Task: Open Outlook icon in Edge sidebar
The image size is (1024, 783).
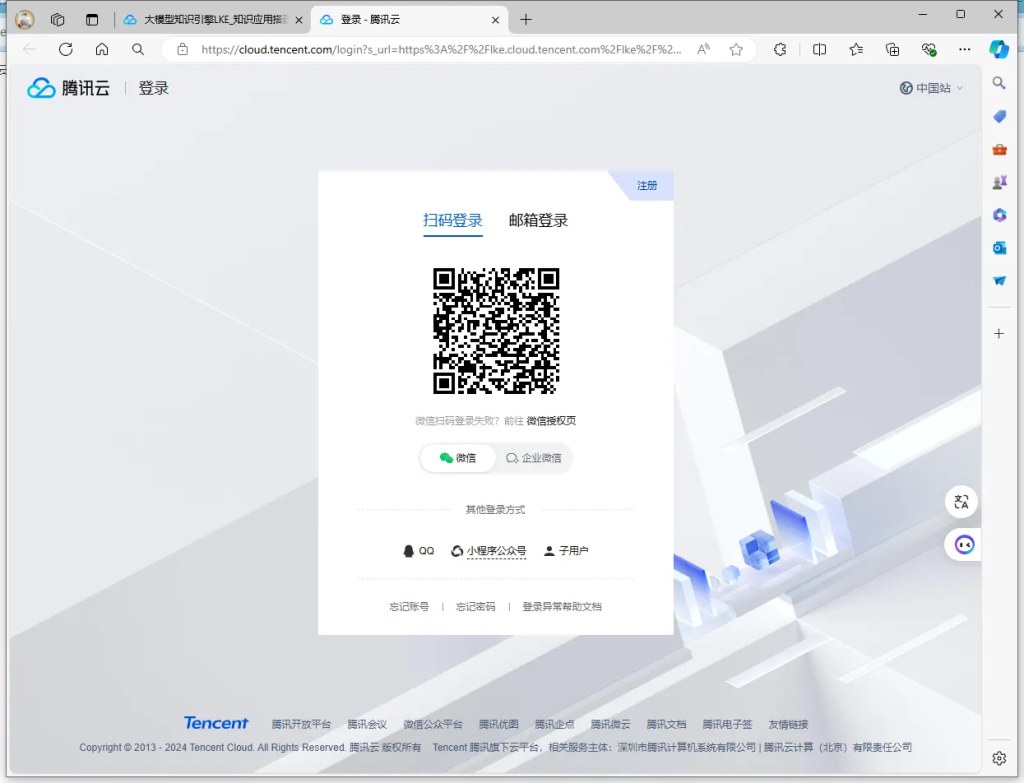Action: (x=999, y=247)
